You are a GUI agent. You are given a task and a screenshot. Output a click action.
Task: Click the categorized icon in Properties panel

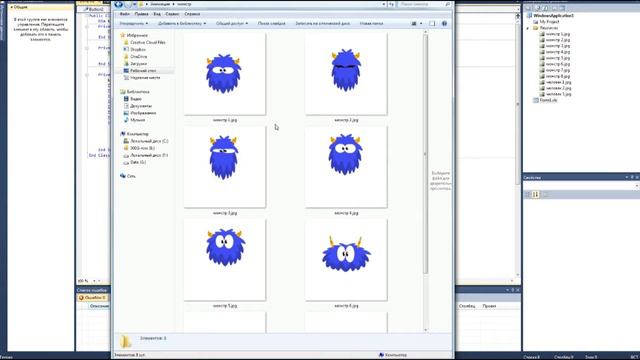(x=528, y=195)
